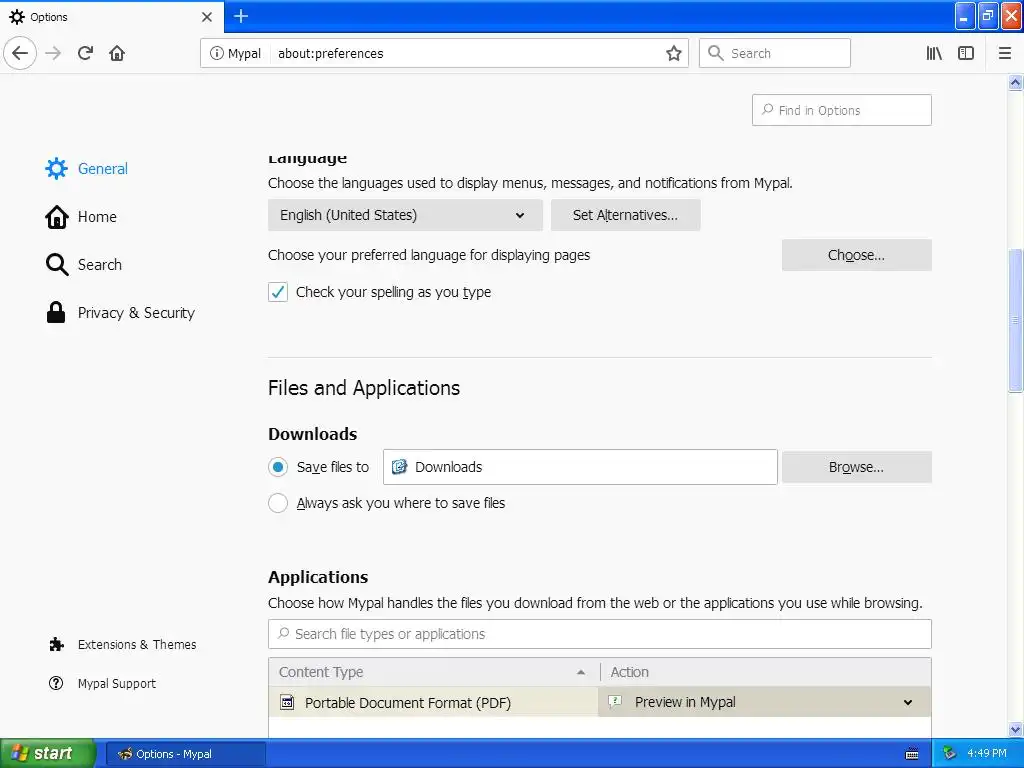Screen dimensions: 1024x768
Task: Sort by Action column header
Action: coord(765,672)
